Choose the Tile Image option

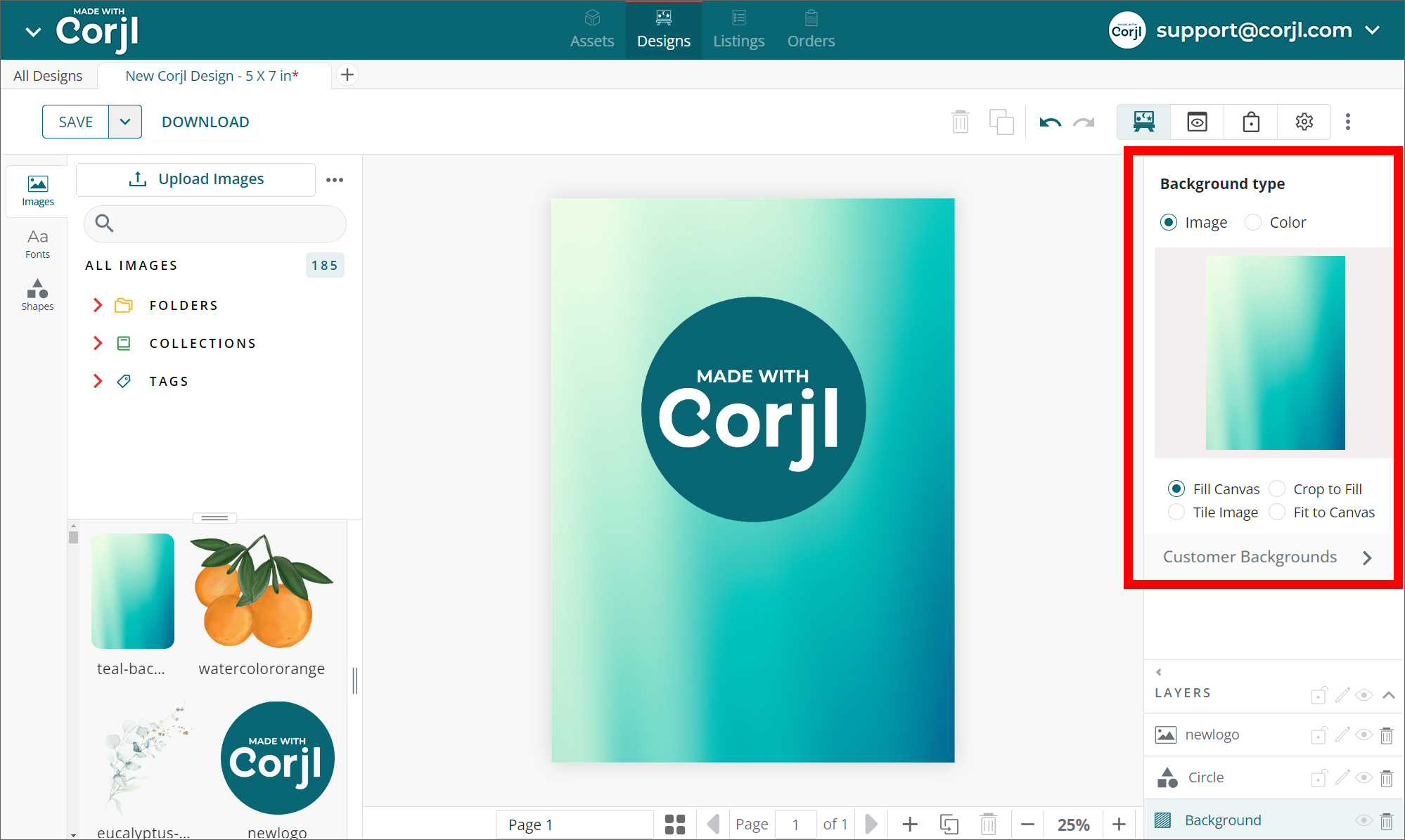pos(1176,512)
